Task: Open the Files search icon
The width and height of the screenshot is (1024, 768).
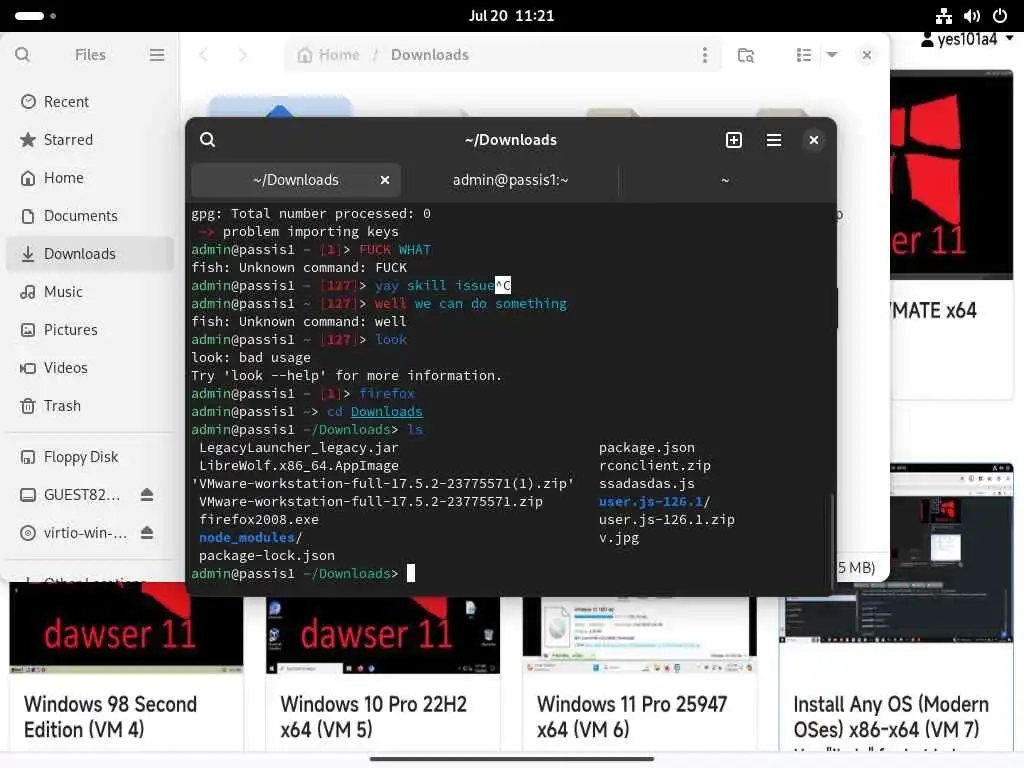Action: coord(22,54)
